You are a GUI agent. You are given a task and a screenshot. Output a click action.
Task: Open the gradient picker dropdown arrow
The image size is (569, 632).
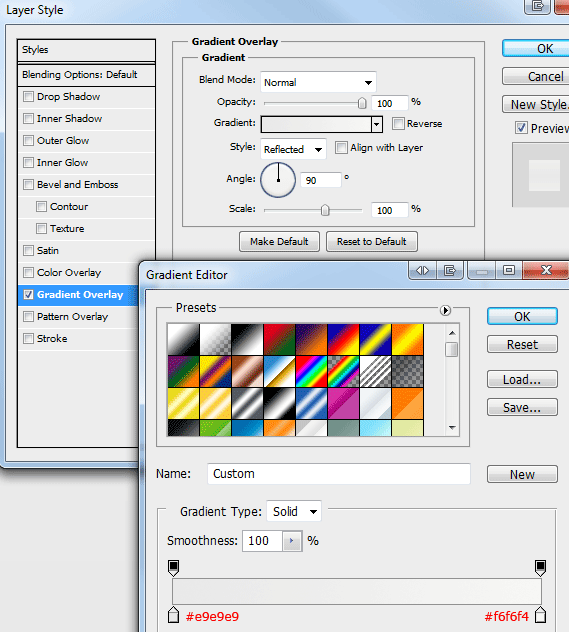(x=377, y=124)
